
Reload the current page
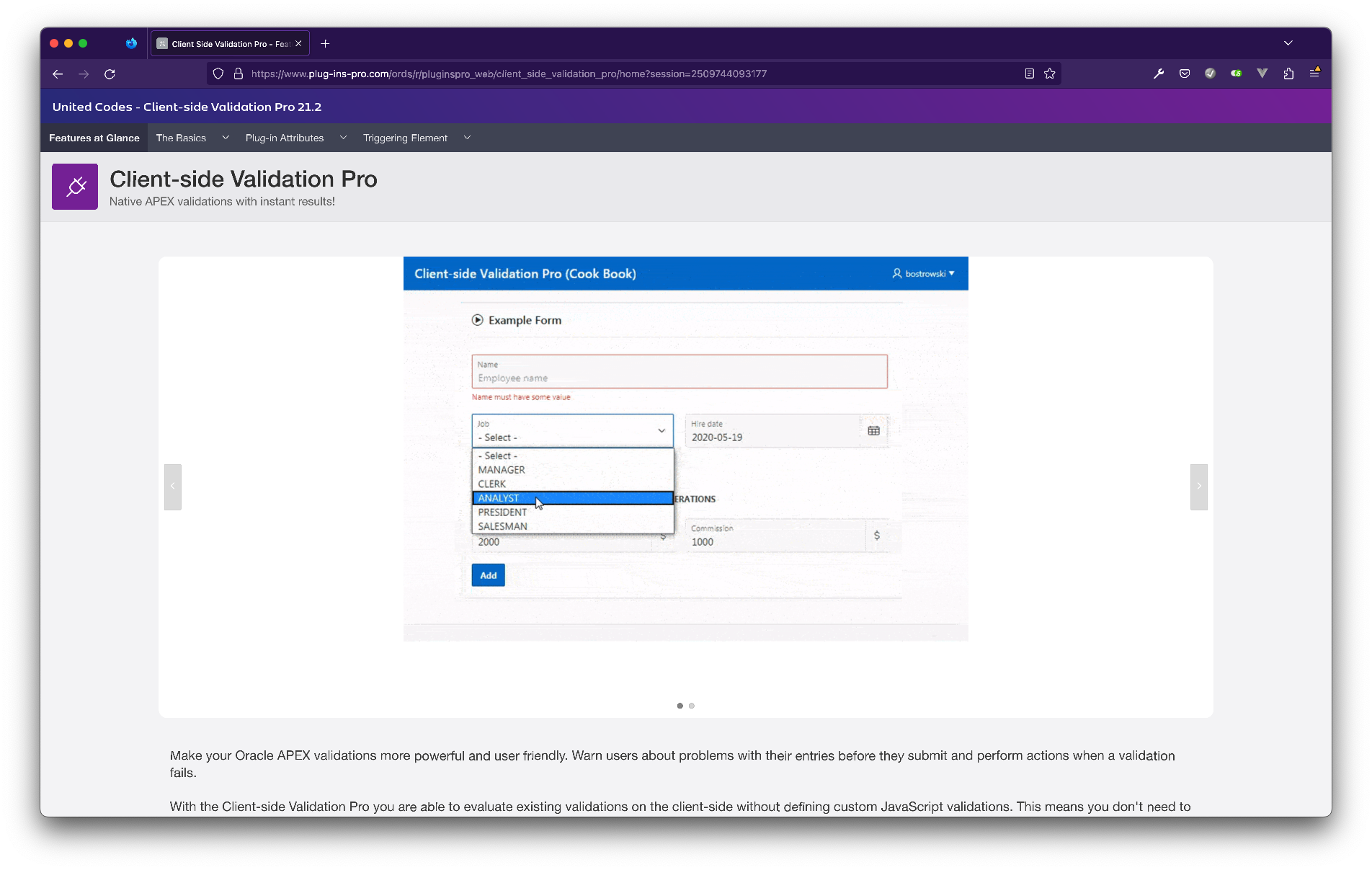click(110, 74)
